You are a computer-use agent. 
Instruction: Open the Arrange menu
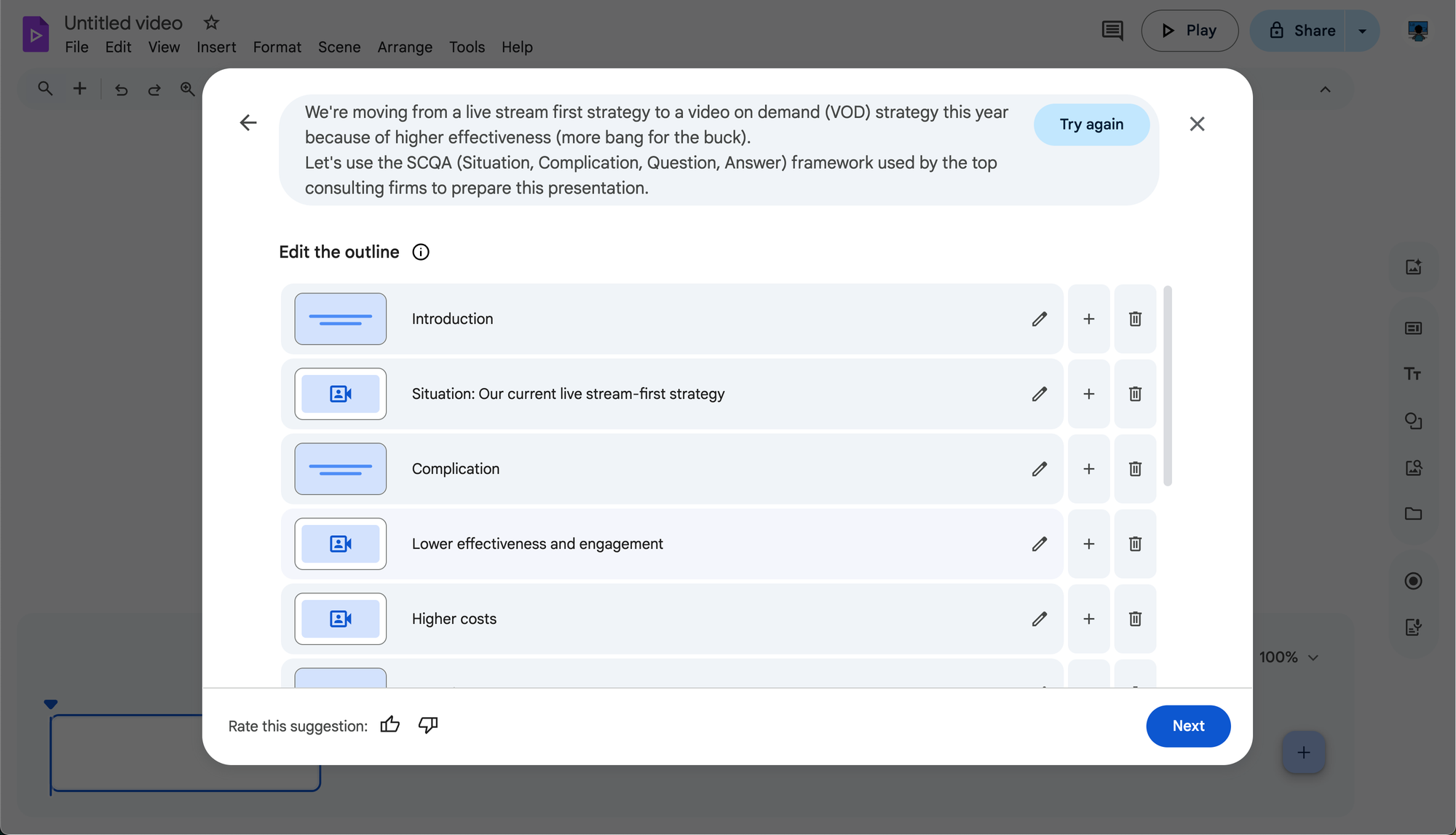404,47
